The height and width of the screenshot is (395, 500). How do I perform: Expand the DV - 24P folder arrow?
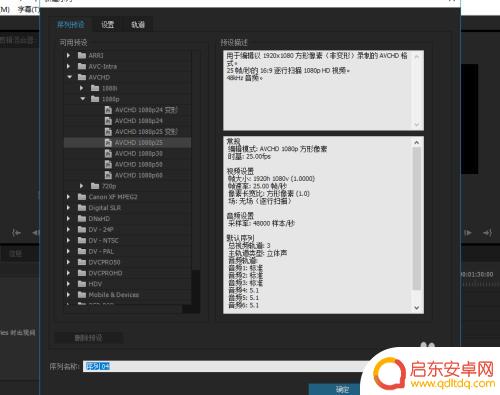tap(68, 229)
